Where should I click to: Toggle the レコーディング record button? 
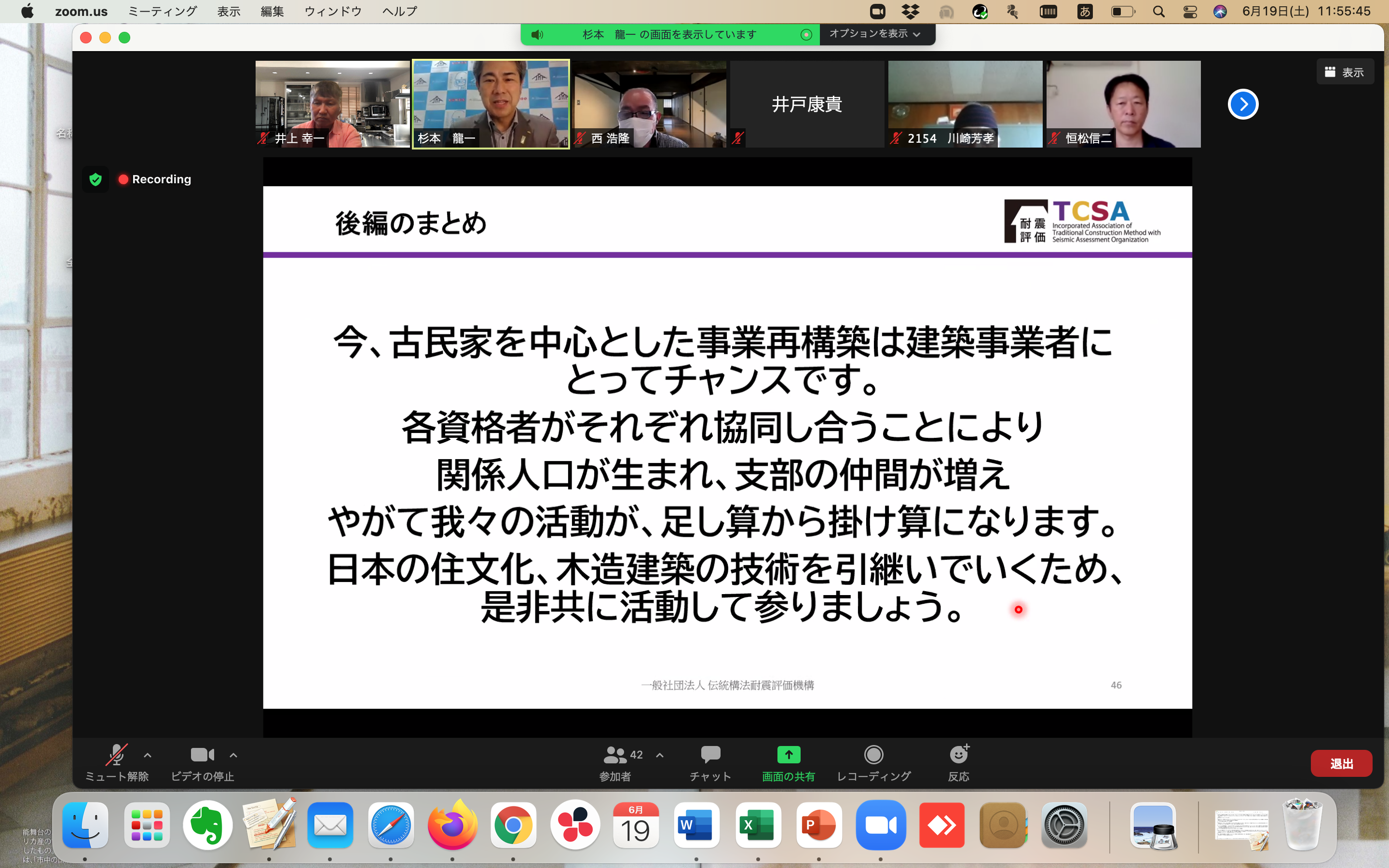(873, 756)
